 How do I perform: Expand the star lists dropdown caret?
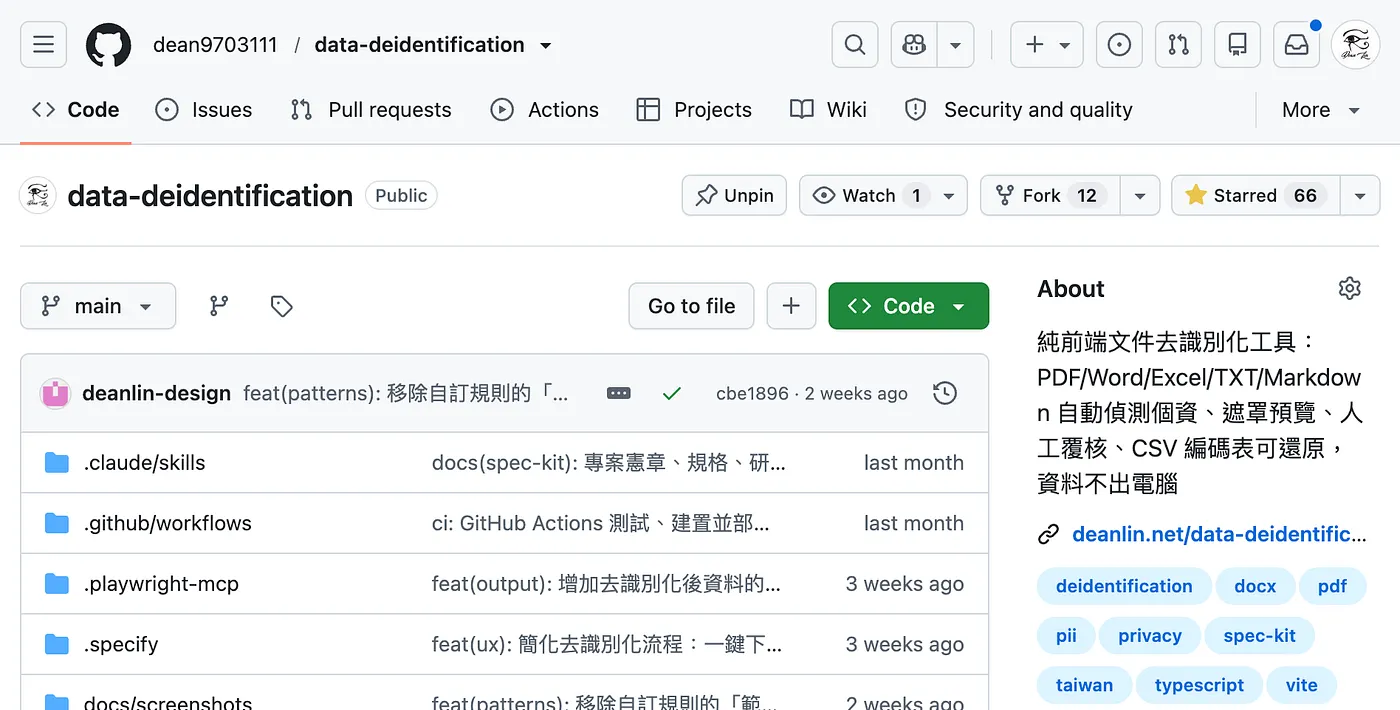tap(1360, 196)
